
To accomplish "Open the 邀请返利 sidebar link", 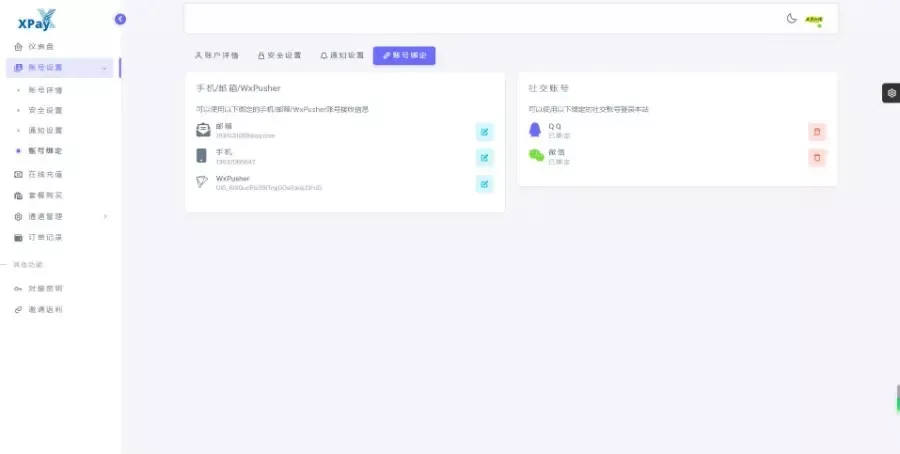I will point(45,310).
